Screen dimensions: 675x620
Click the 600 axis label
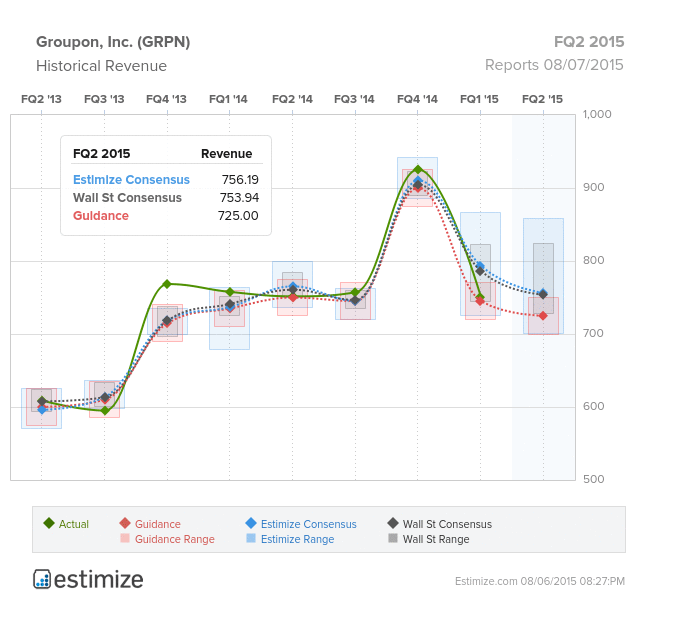[594, 406]
